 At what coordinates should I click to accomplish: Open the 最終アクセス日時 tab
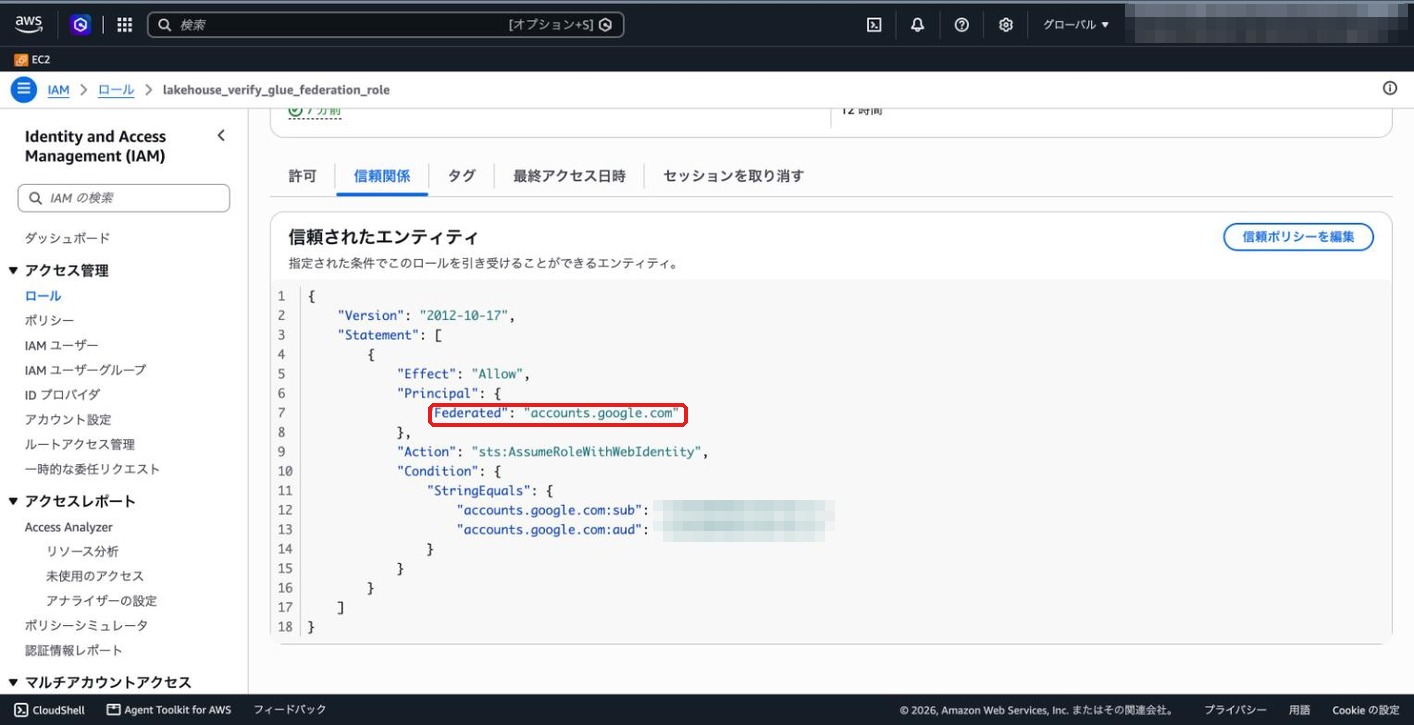pyautogui.click(x=569, y=176)
